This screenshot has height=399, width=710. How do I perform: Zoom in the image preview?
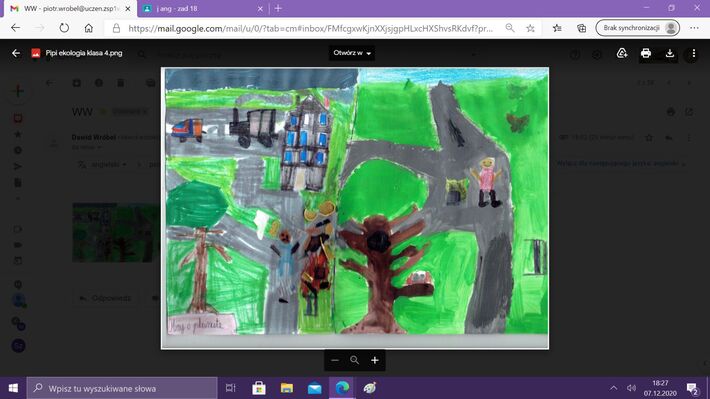(x=374, y=360)
